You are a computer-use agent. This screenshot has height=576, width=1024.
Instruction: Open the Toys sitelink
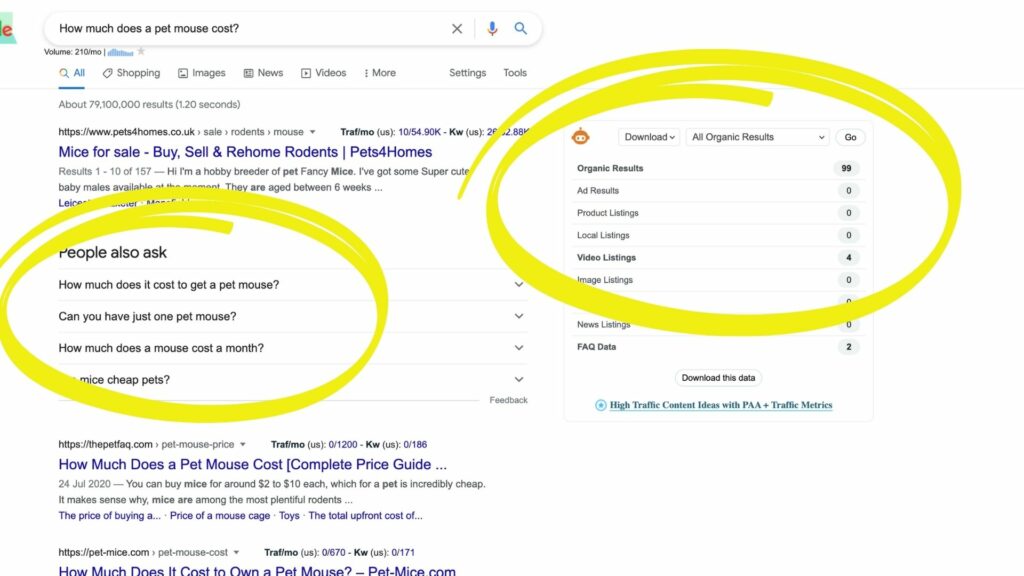point(289,516)
